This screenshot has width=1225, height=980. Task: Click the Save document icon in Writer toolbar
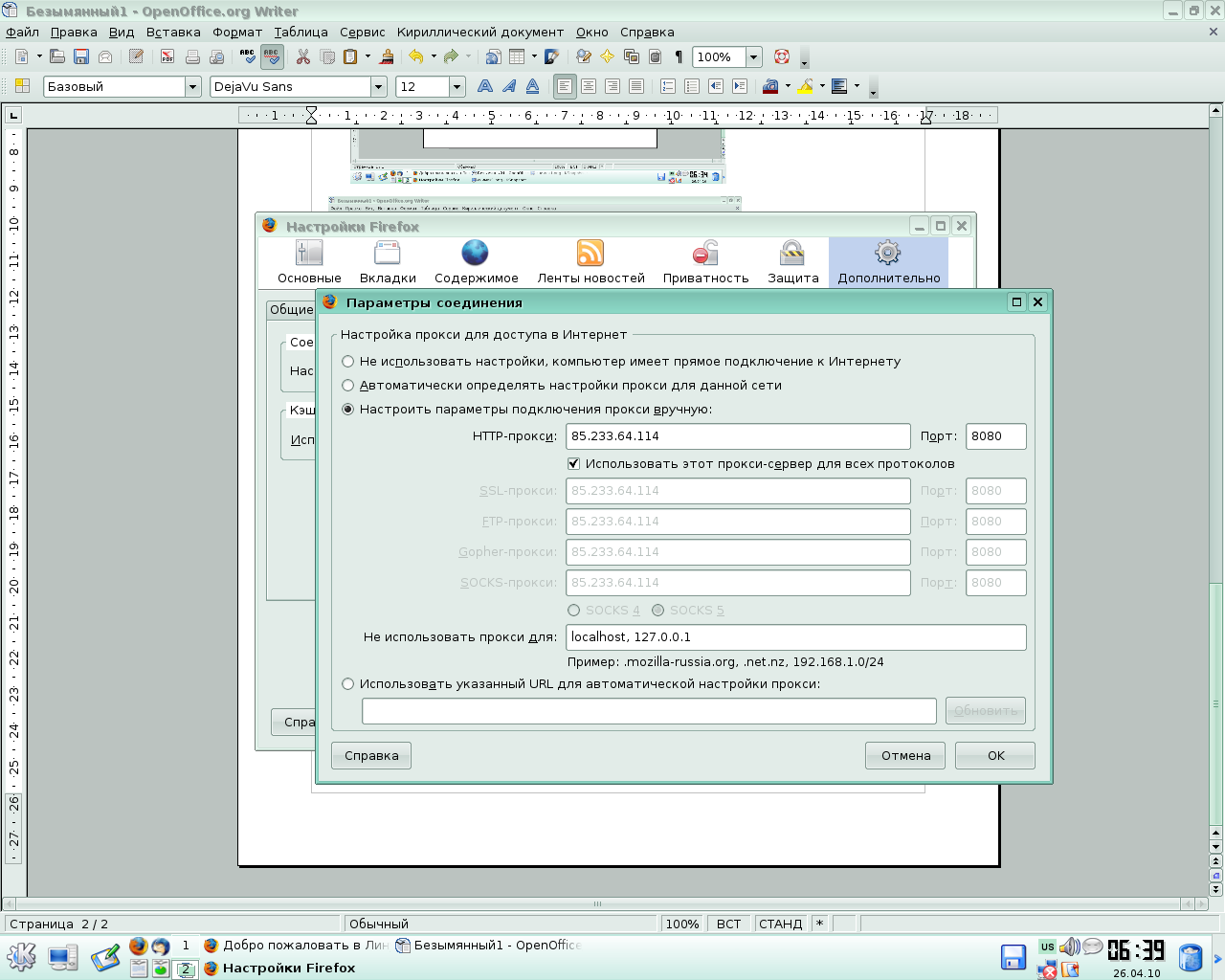point(81,57)
